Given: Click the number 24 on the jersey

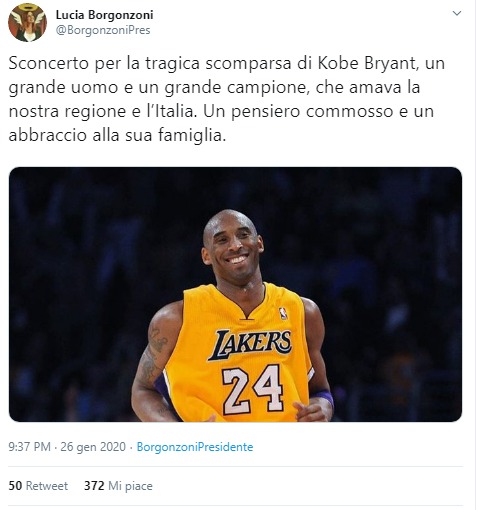Looking at the screenshot, I should pyautogui.click(x=253, y=389).
